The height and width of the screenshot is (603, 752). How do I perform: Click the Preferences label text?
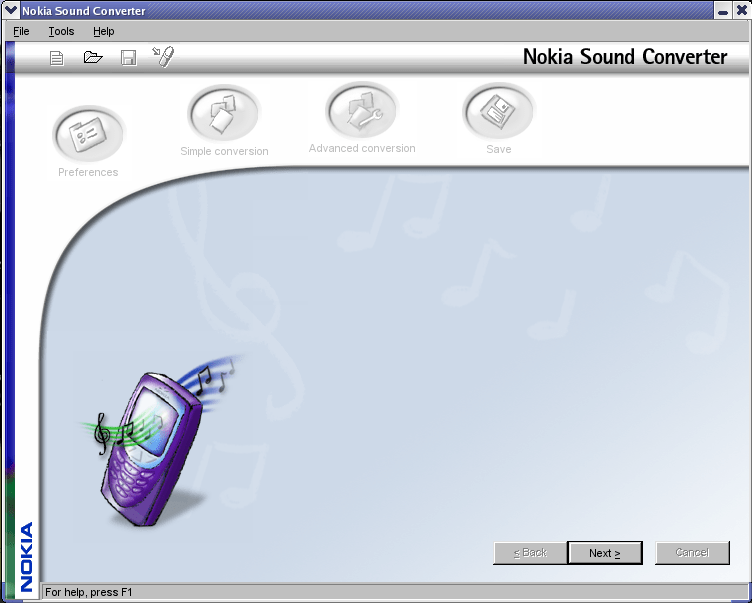point(88,172)
